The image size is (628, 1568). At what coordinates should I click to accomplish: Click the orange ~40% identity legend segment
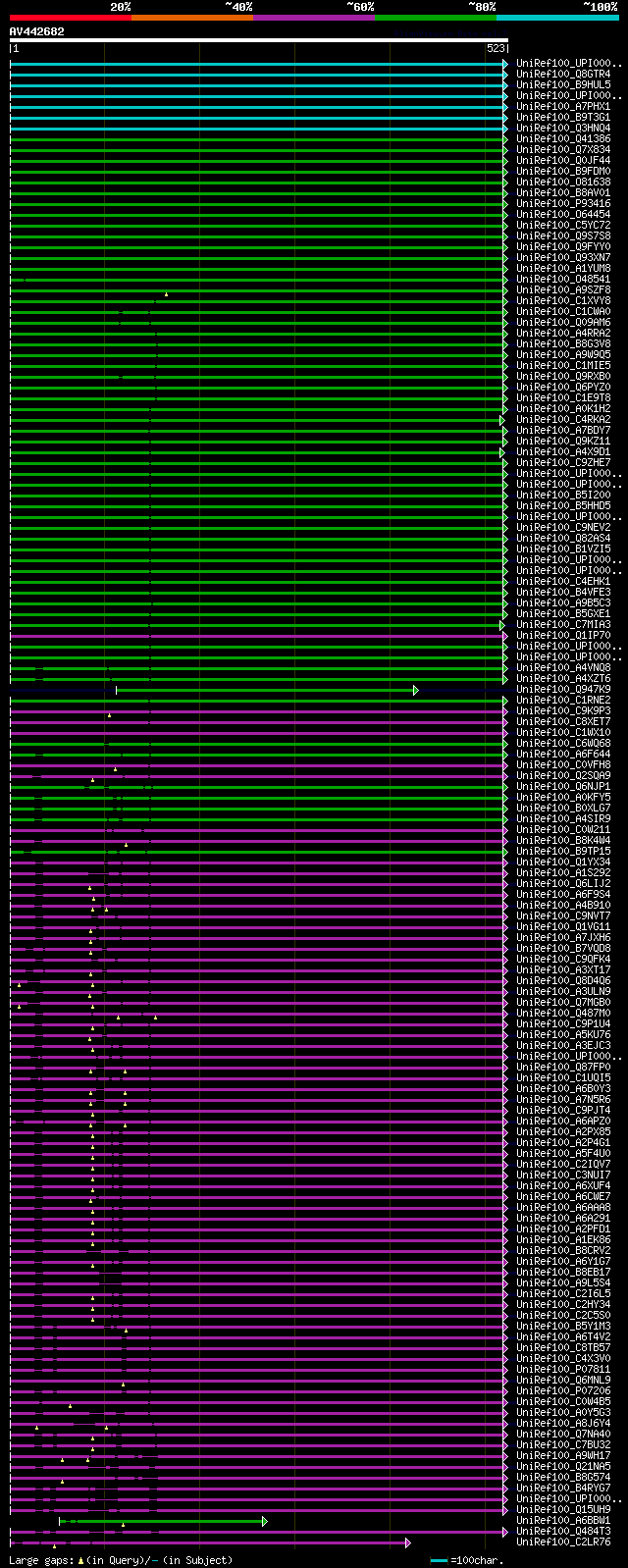192,18
